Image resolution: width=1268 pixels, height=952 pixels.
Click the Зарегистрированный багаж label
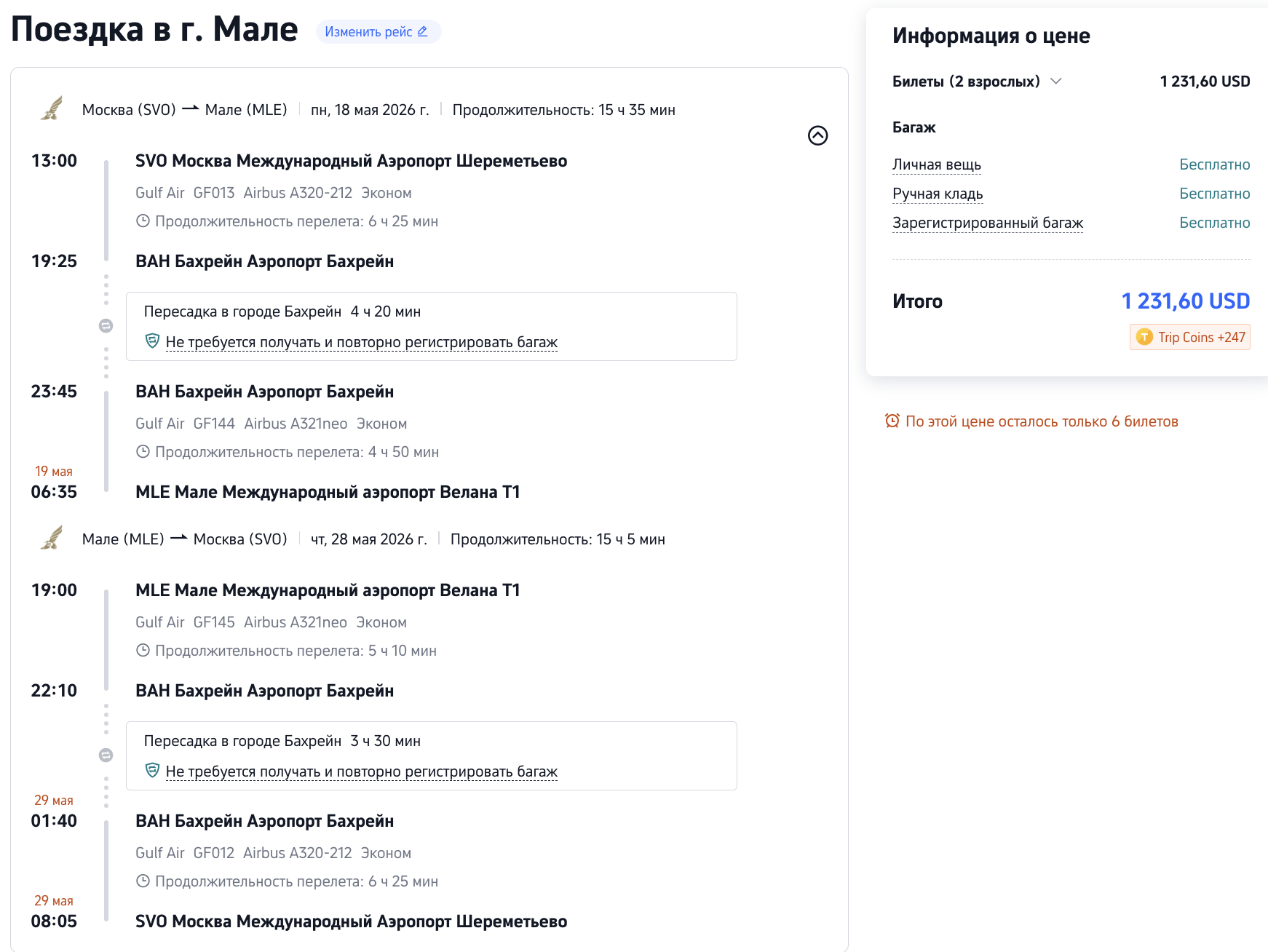coord(987,223)
